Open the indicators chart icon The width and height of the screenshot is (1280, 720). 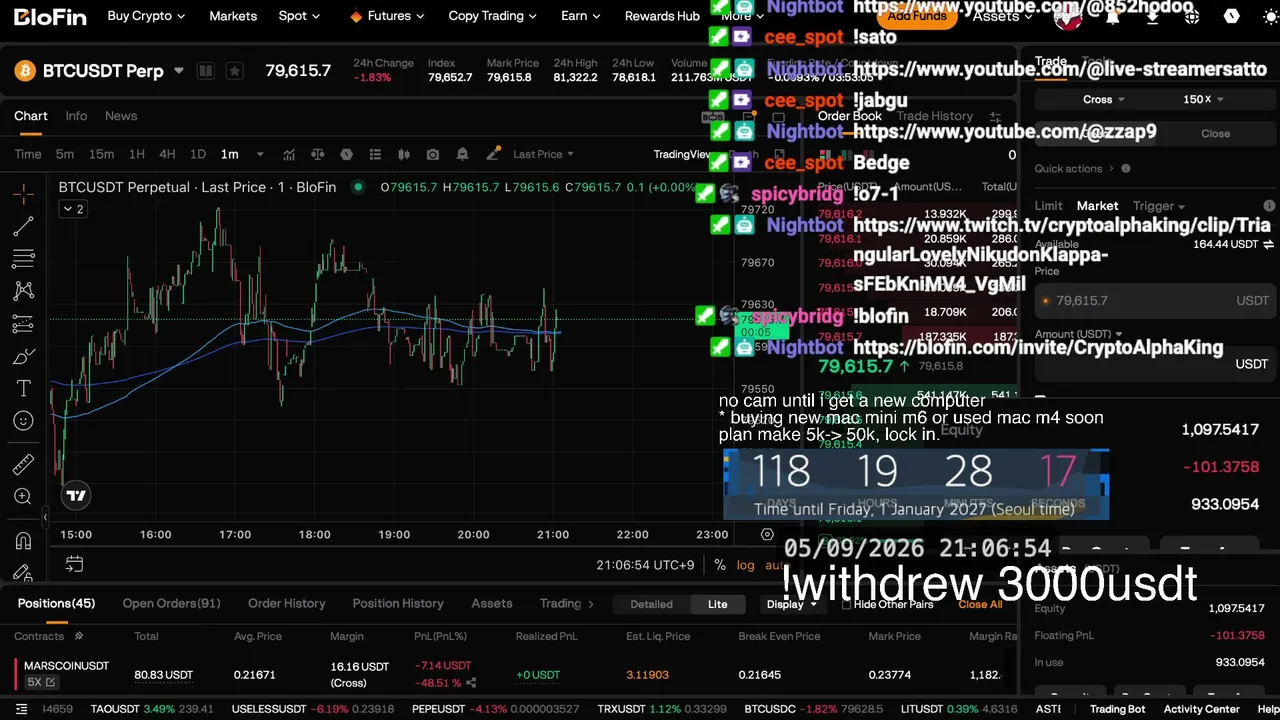click(x=289, y=154)
